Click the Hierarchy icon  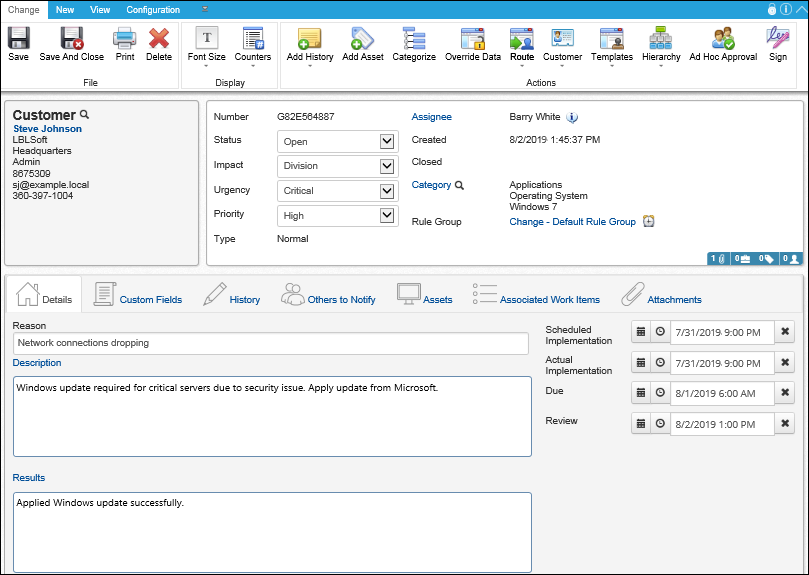click(x=660, y=39)
